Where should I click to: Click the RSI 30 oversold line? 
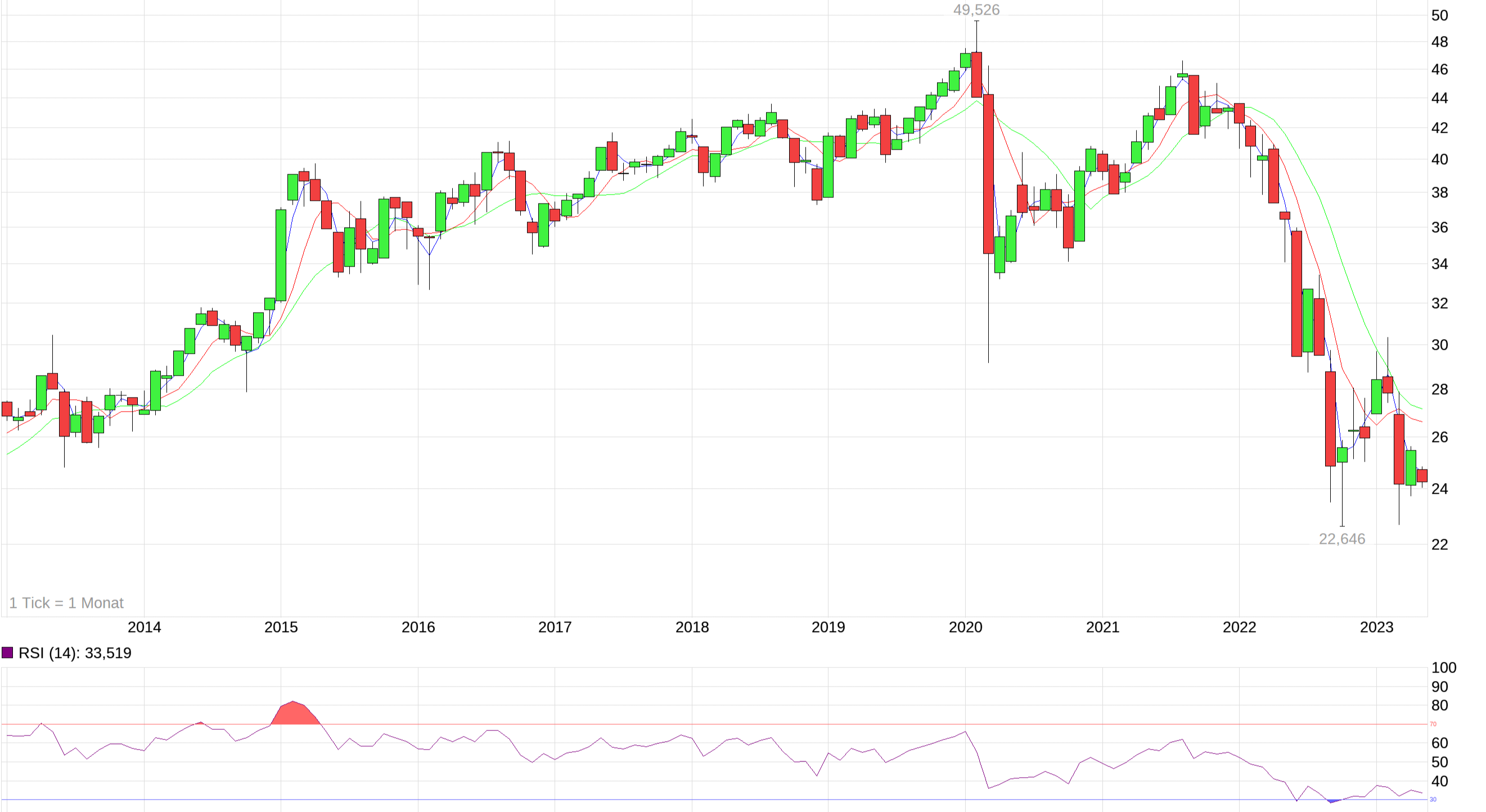tap(692, 800)
